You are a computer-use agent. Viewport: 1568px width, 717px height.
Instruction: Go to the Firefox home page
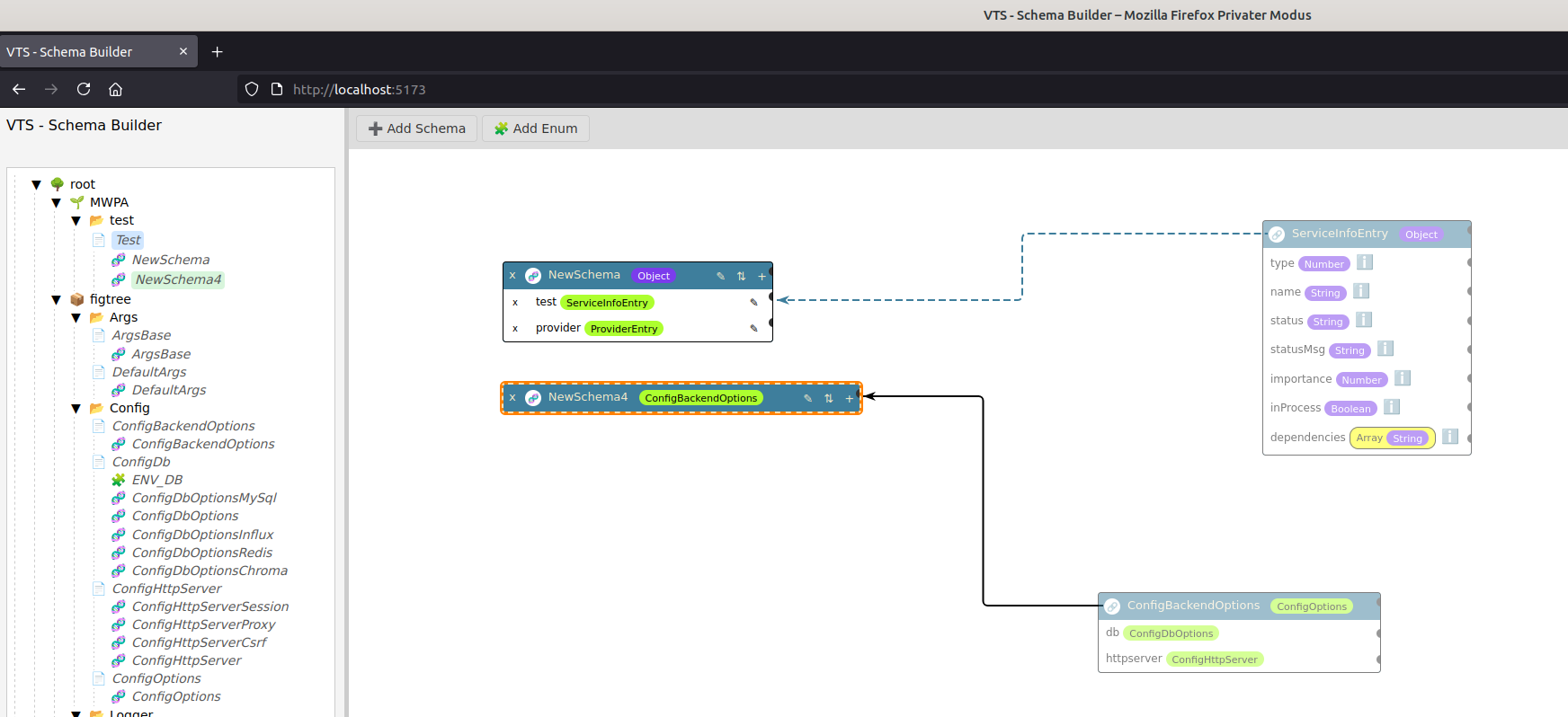point(115,89)
